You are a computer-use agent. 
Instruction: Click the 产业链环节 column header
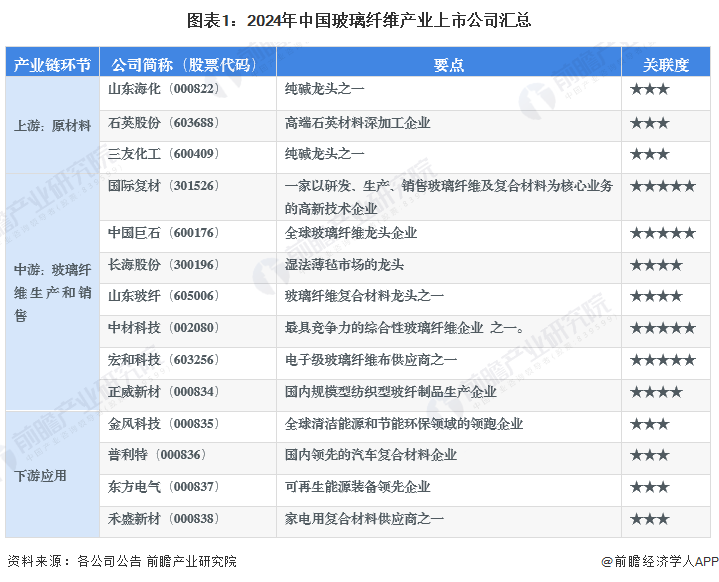(52, 65)
